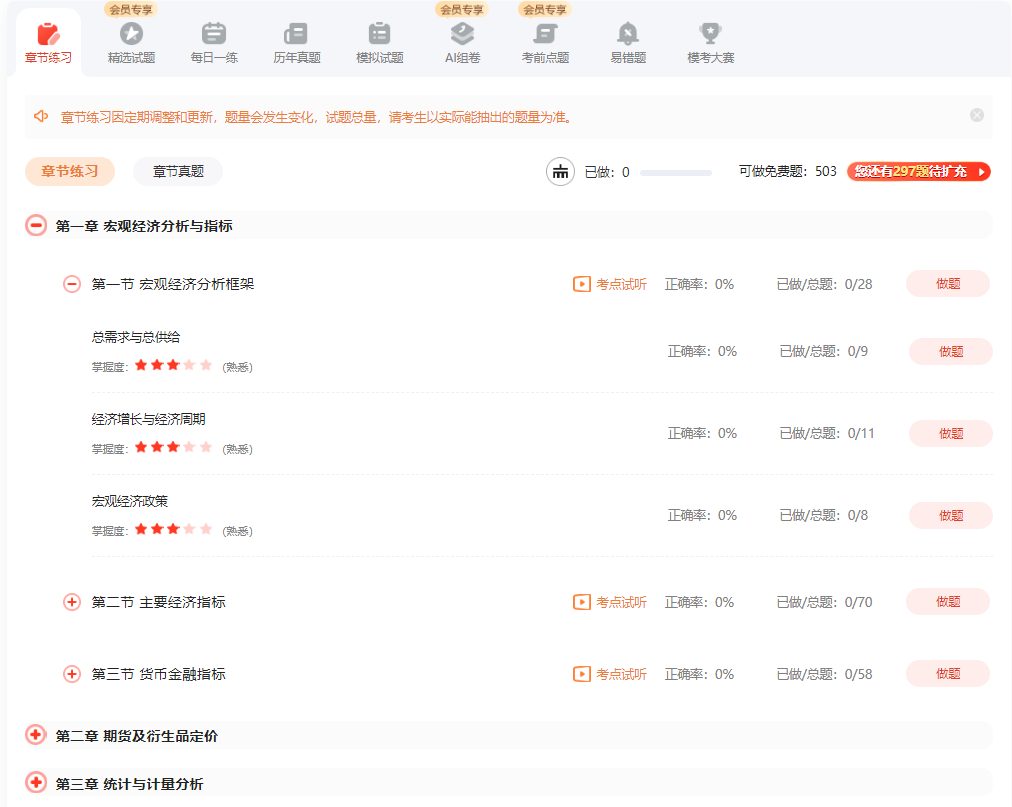Image resolution: width=1012 pixels, height=807 pixels.
Task: Collapse 第一章 宏观经济分析与指标
Action: [36, 225]
